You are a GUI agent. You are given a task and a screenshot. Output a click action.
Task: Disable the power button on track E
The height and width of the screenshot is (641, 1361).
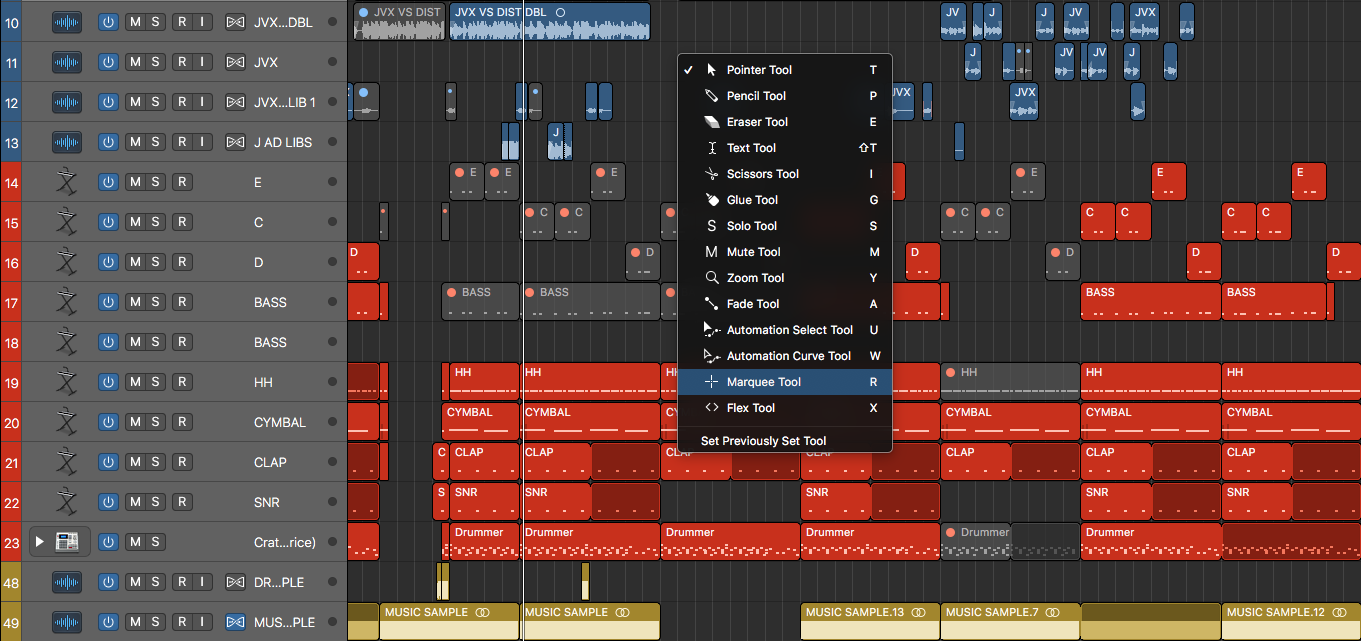pyautogui.click(x=108, y=181)
